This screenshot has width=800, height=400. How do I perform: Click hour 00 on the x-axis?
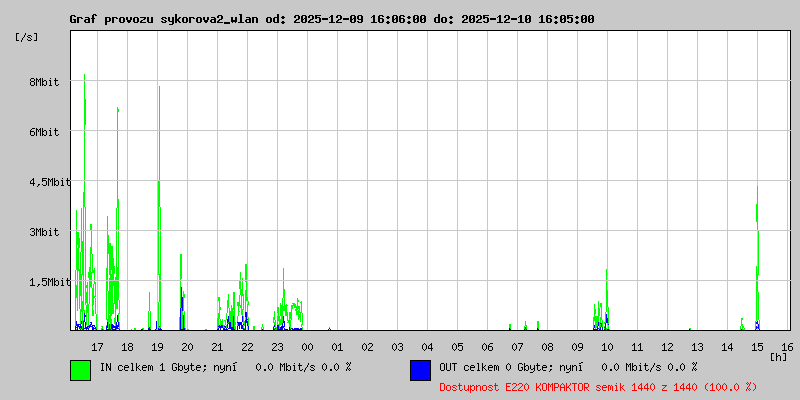[x=308, y=347]
